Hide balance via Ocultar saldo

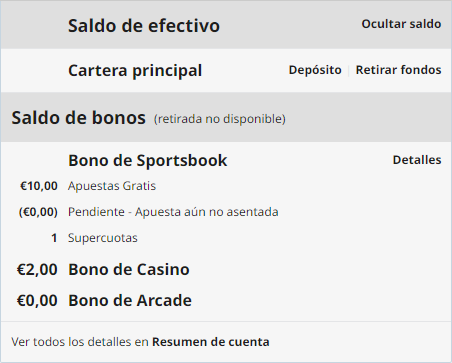[x=401, y=24]
